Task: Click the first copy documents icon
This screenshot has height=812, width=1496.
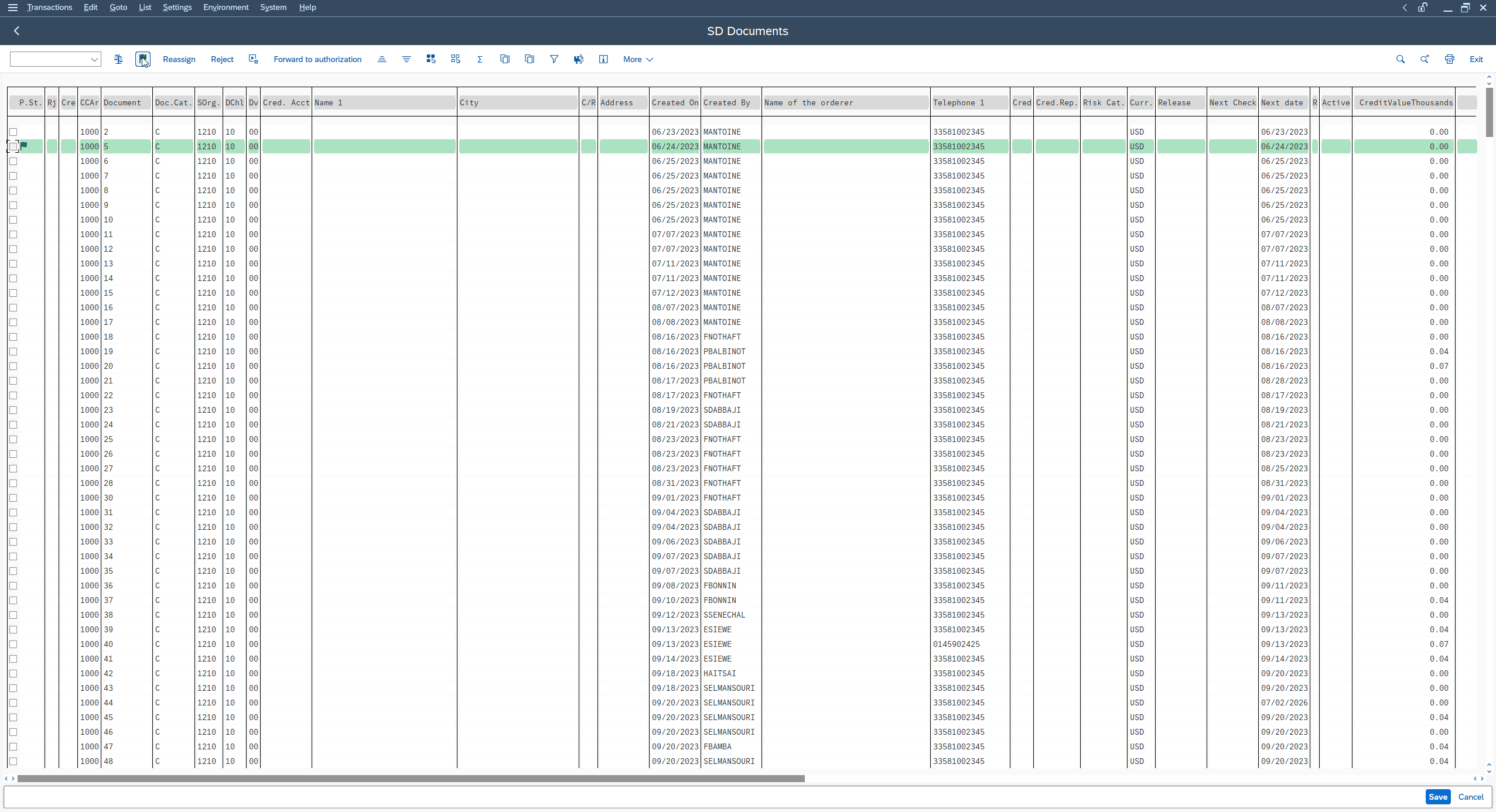Action: point(505,59)
